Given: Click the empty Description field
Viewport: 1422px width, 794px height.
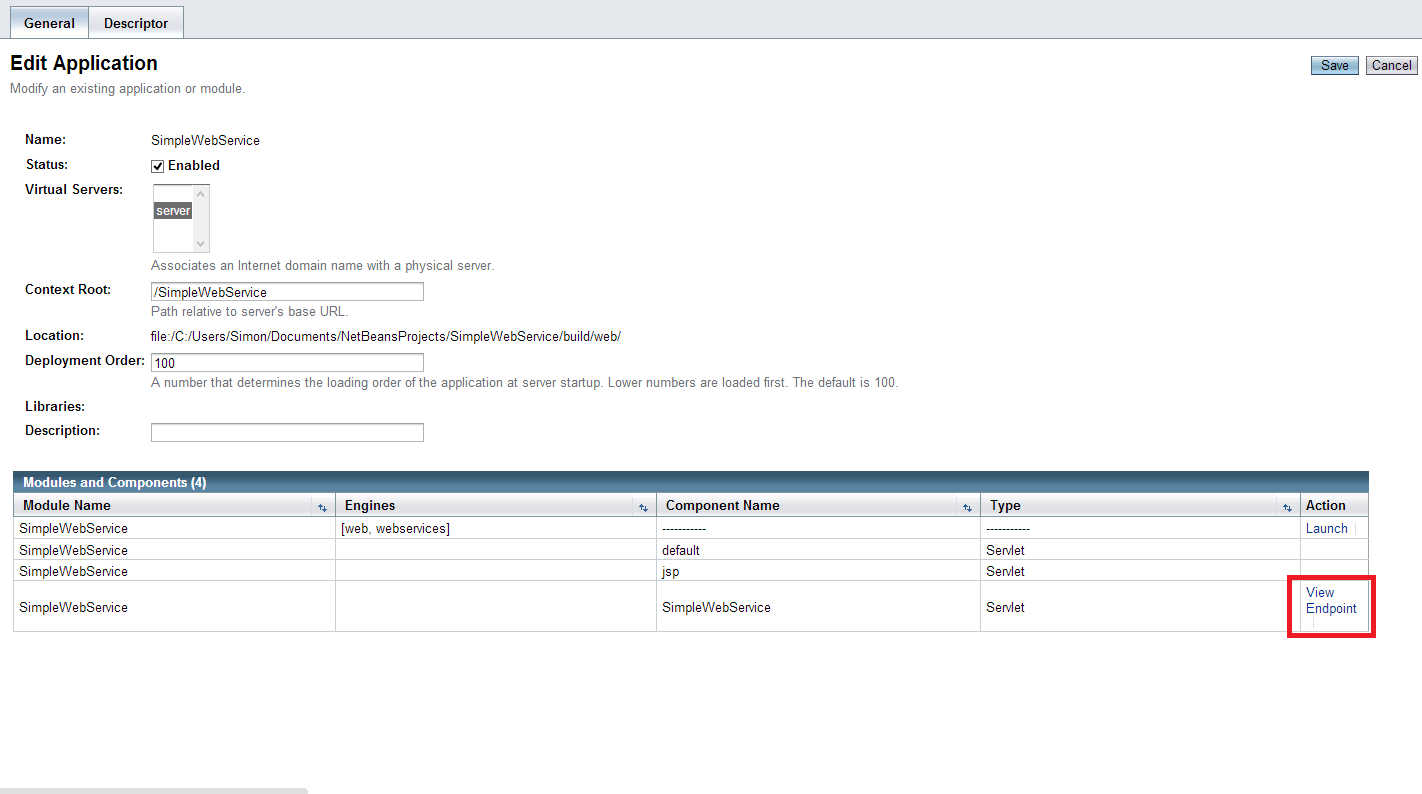Looking at the screenshot, I should coord(287,433).
